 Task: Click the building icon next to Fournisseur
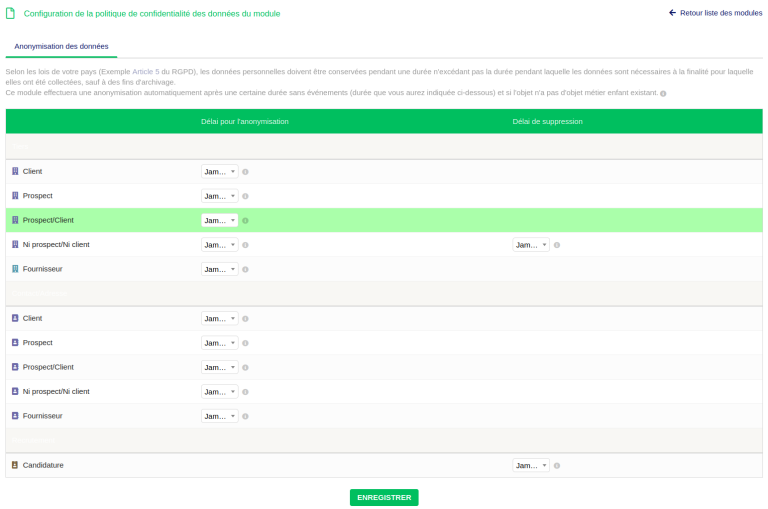15,269
